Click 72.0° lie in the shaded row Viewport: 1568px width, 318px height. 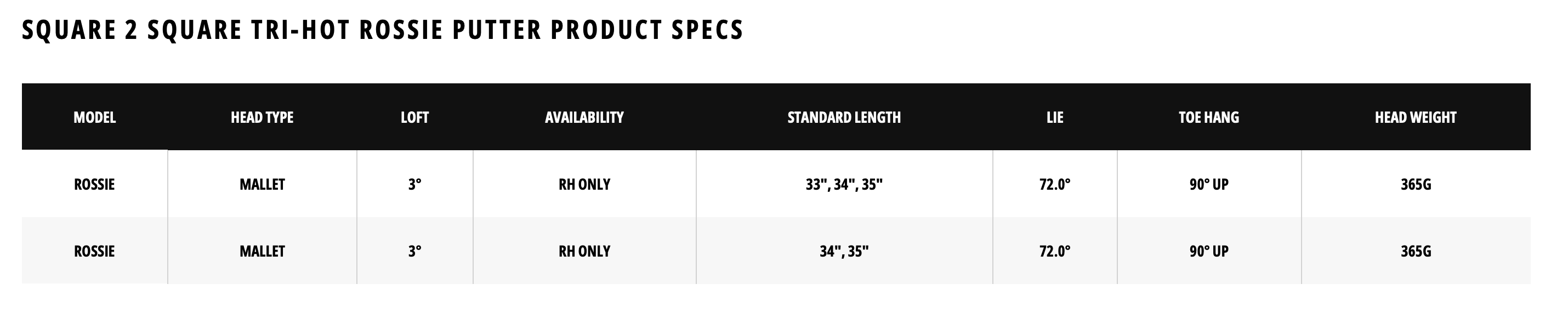(1055, 251)
